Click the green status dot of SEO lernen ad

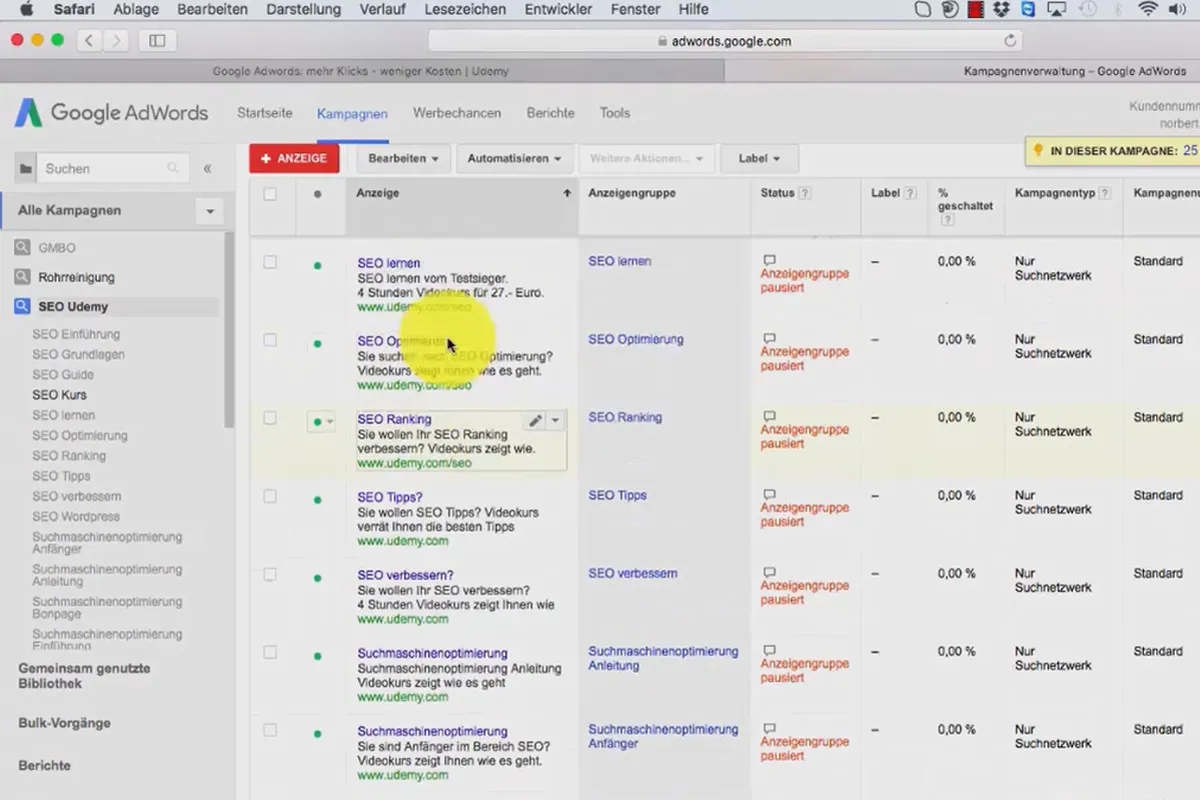click(x=317, y=265)
